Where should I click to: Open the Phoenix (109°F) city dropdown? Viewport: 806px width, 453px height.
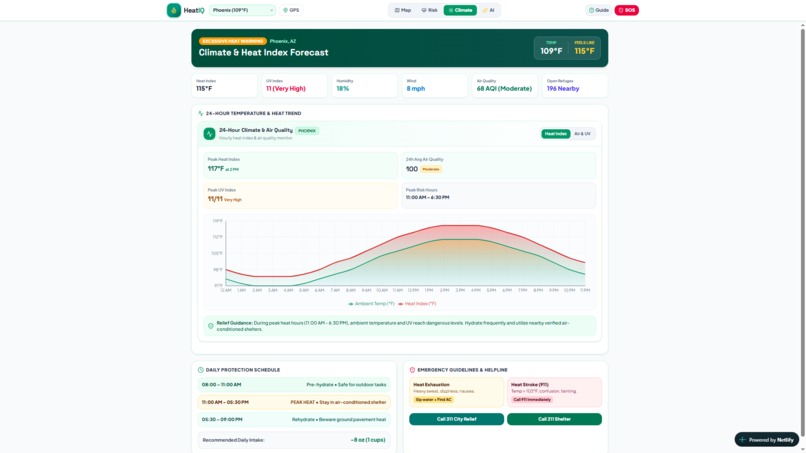[x=242, y=10]
